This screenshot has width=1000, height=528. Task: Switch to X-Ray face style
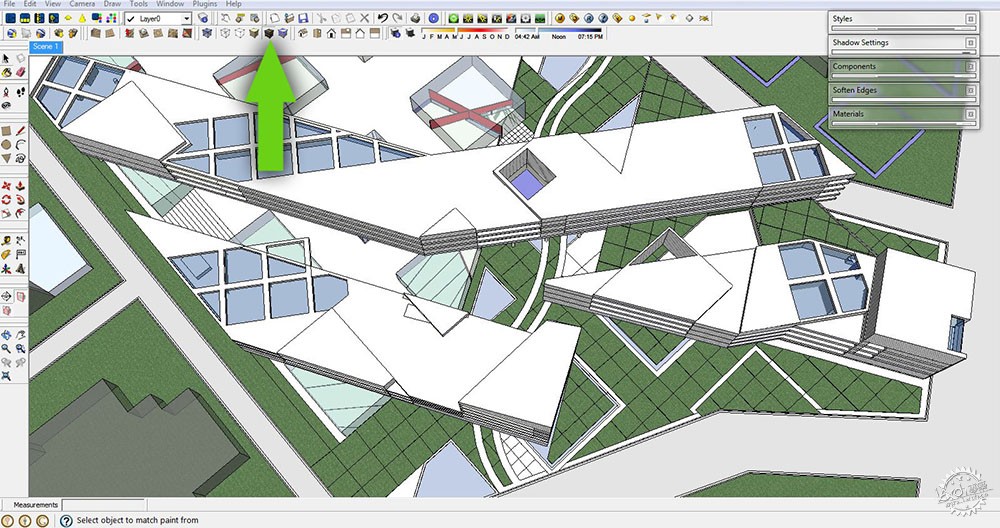point(206,33)
